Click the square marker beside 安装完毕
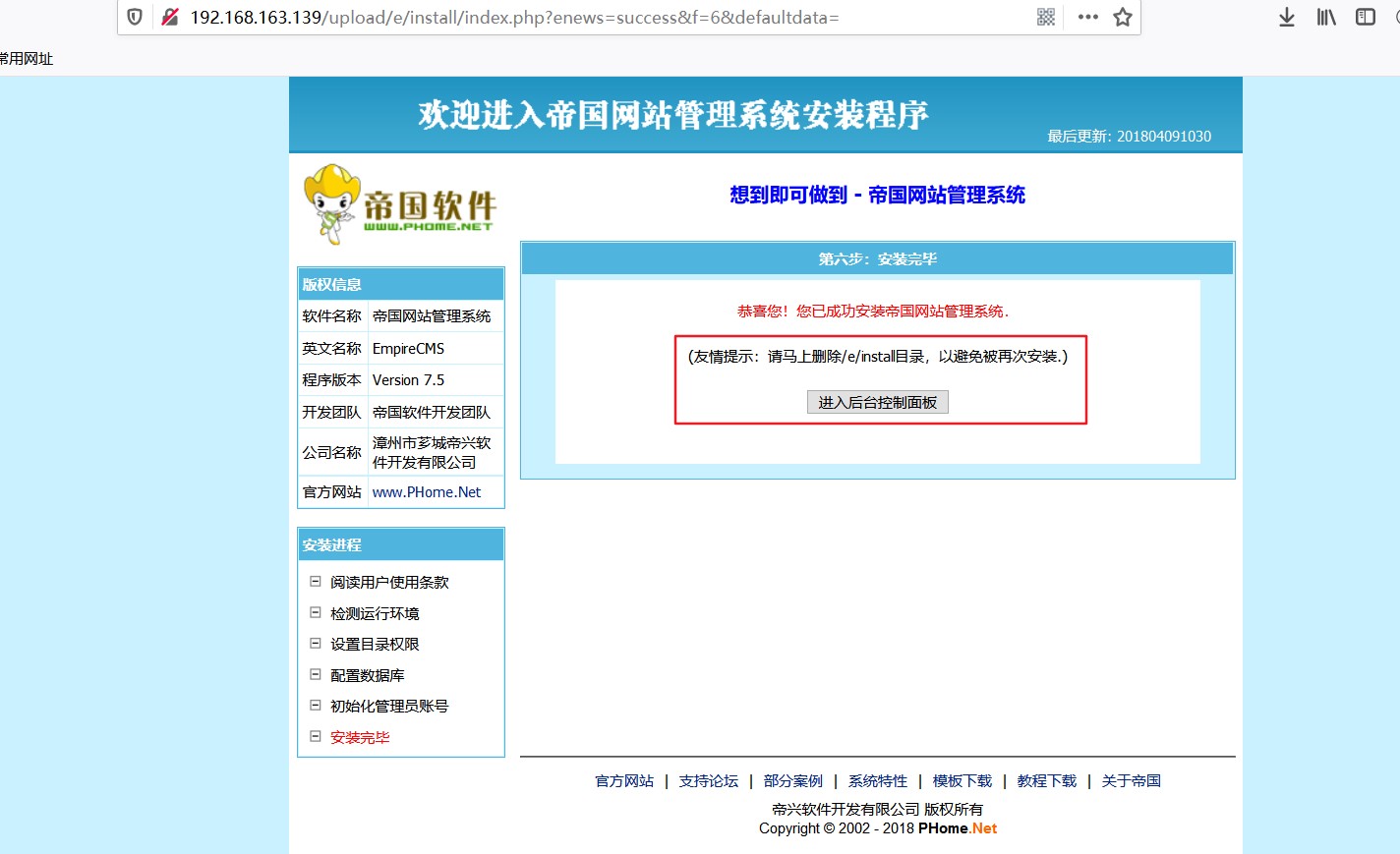The width and height of the screenshot is (1400, 854). [x=316, y=736]
